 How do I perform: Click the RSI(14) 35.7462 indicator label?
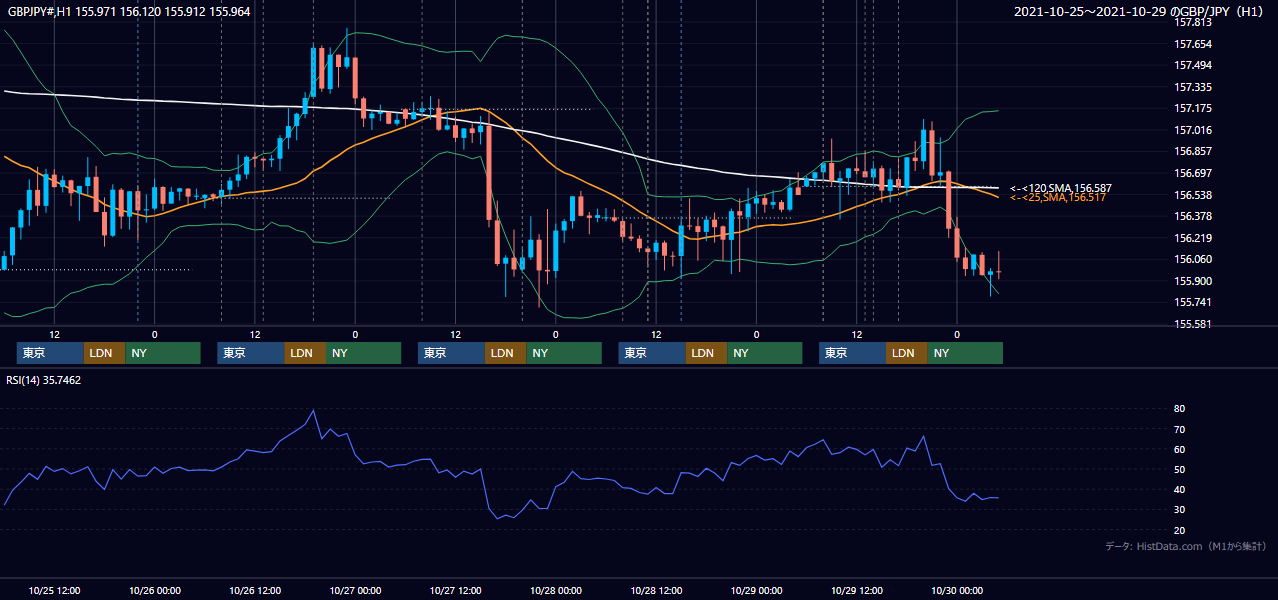pos(44,380)
